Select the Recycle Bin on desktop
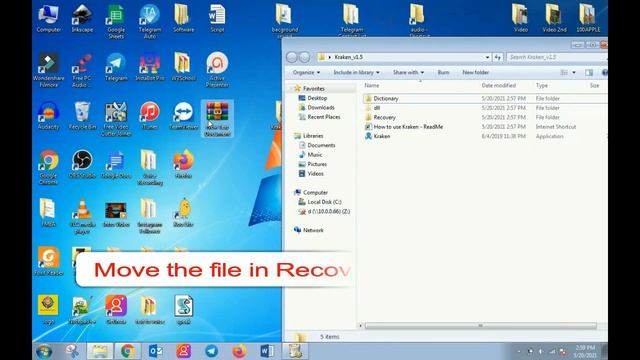Viewport: 640px width, 360px height. coord(82,116)
